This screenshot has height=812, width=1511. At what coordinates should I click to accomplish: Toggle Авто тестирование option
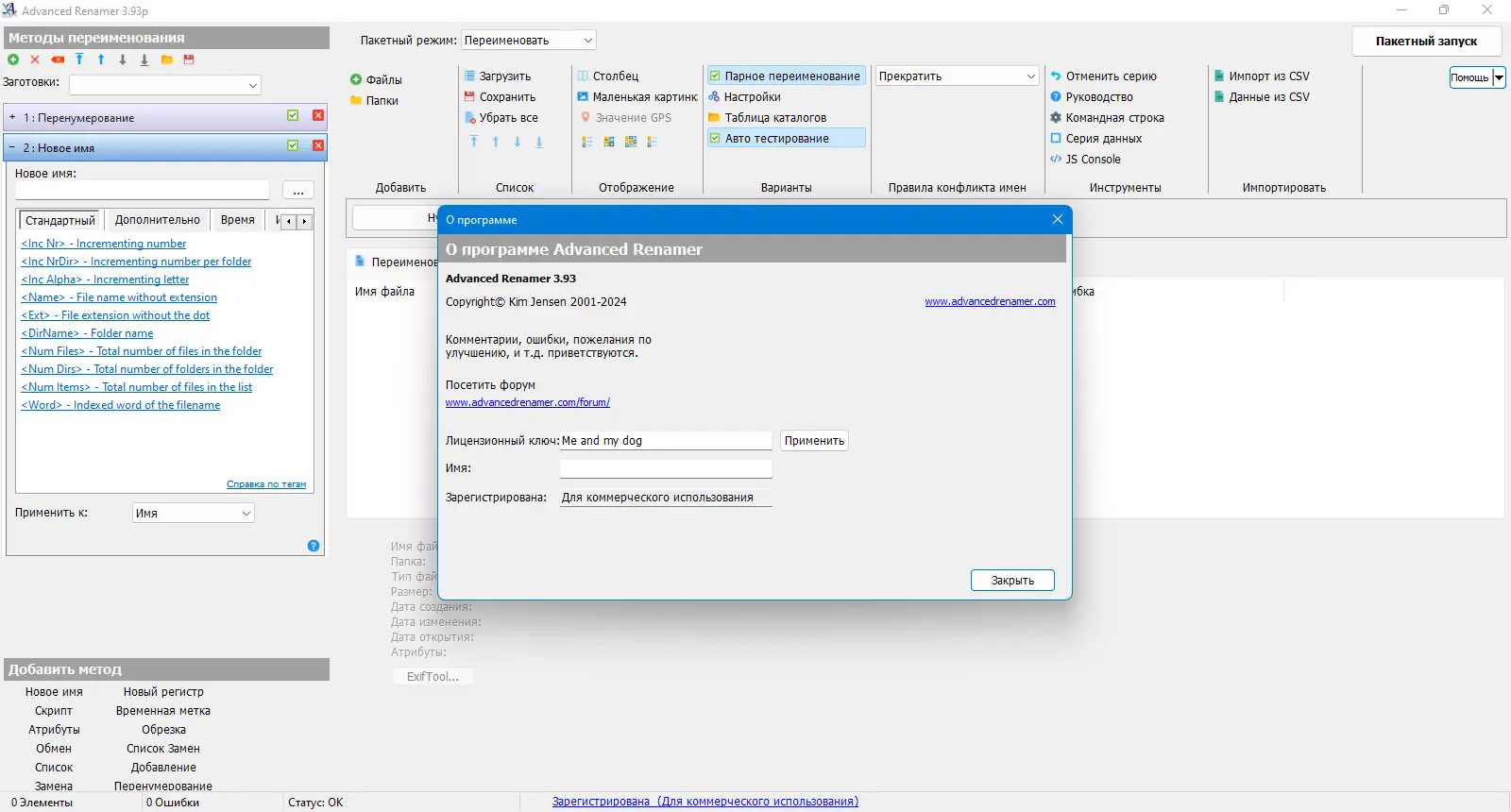click(786, 139)
